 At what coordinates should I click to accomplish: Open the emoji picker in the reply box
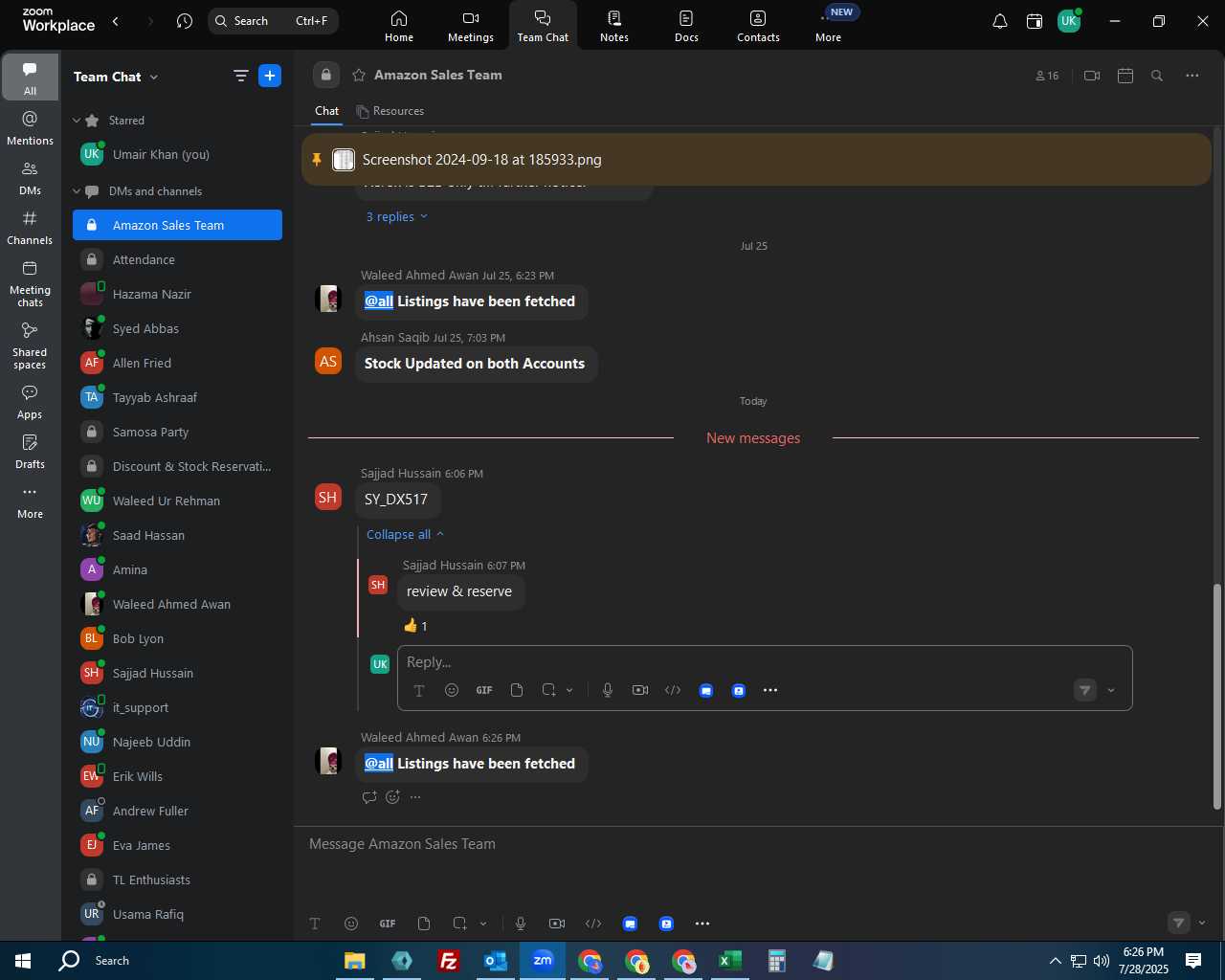click(452, 690)
